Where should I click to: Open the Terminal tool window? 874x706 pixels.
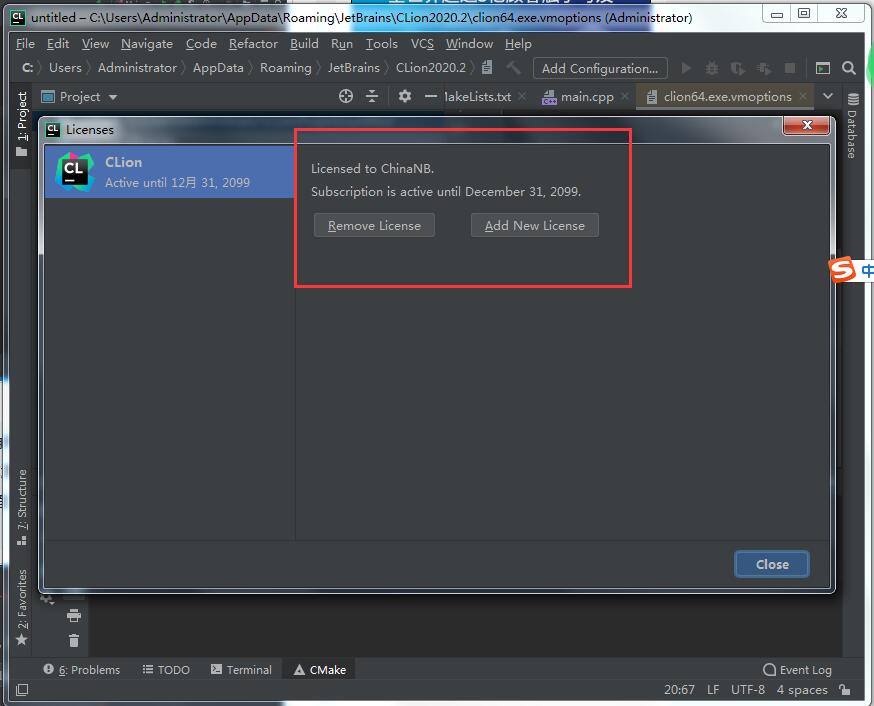[241, 670]
